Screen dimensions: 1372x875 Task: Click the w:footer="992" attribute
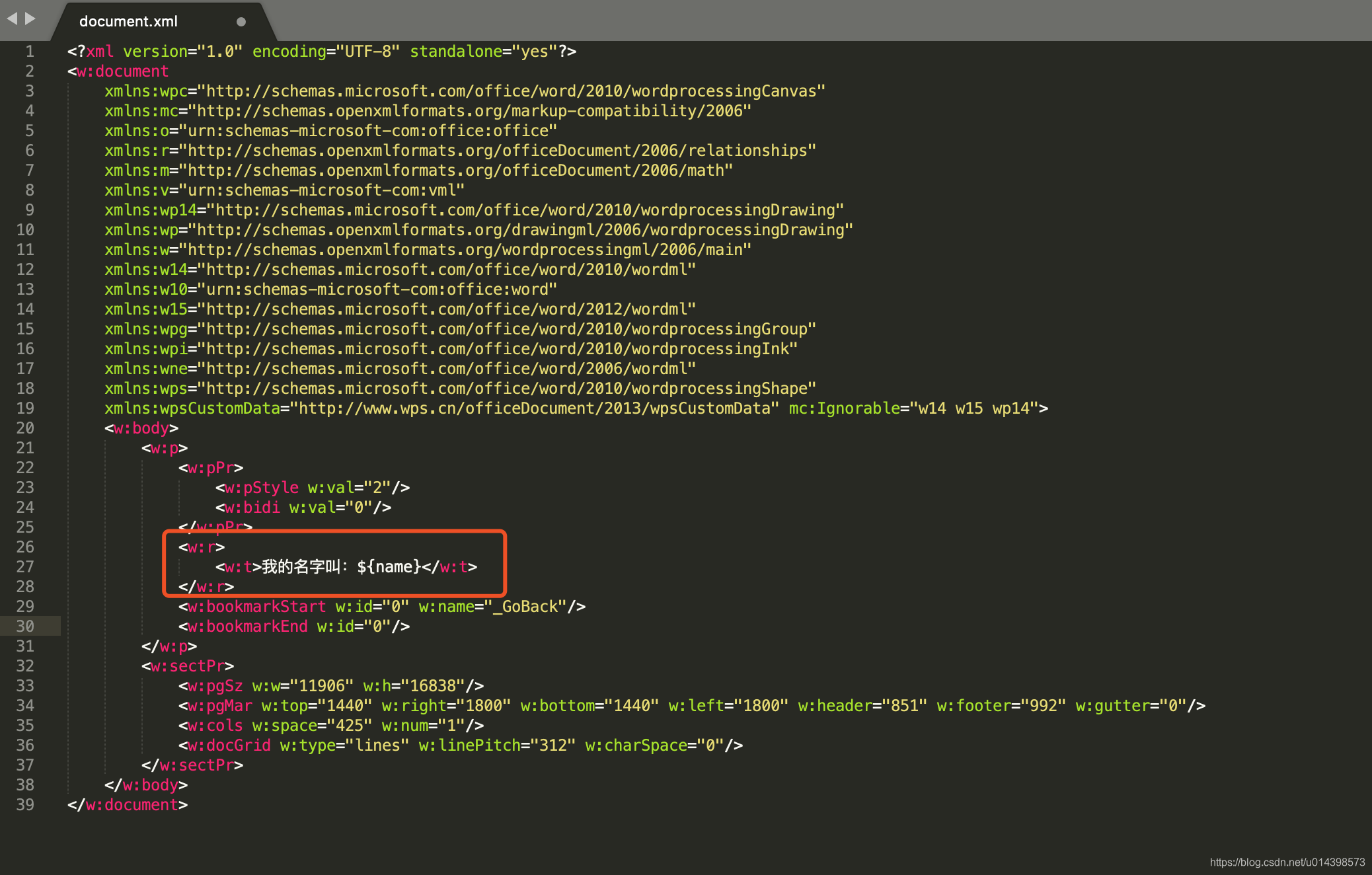coord(1002,706)
